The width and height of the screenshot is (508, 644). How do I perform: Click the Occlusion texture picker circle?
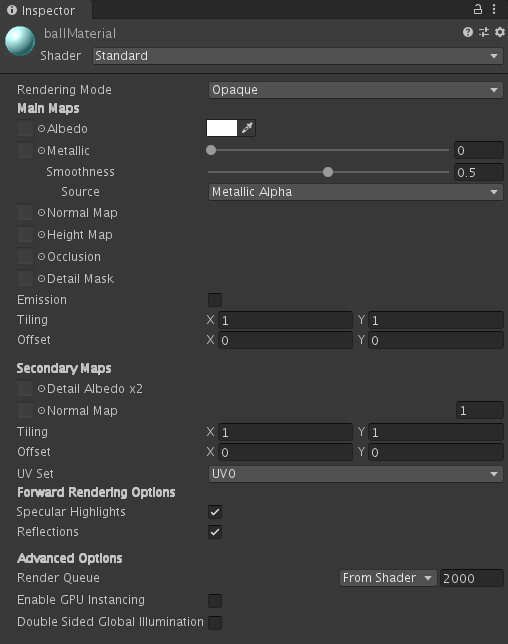click(41, 257)
